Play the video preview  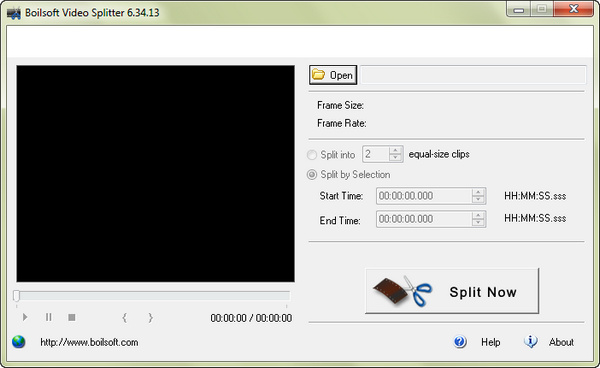[25, 317]
